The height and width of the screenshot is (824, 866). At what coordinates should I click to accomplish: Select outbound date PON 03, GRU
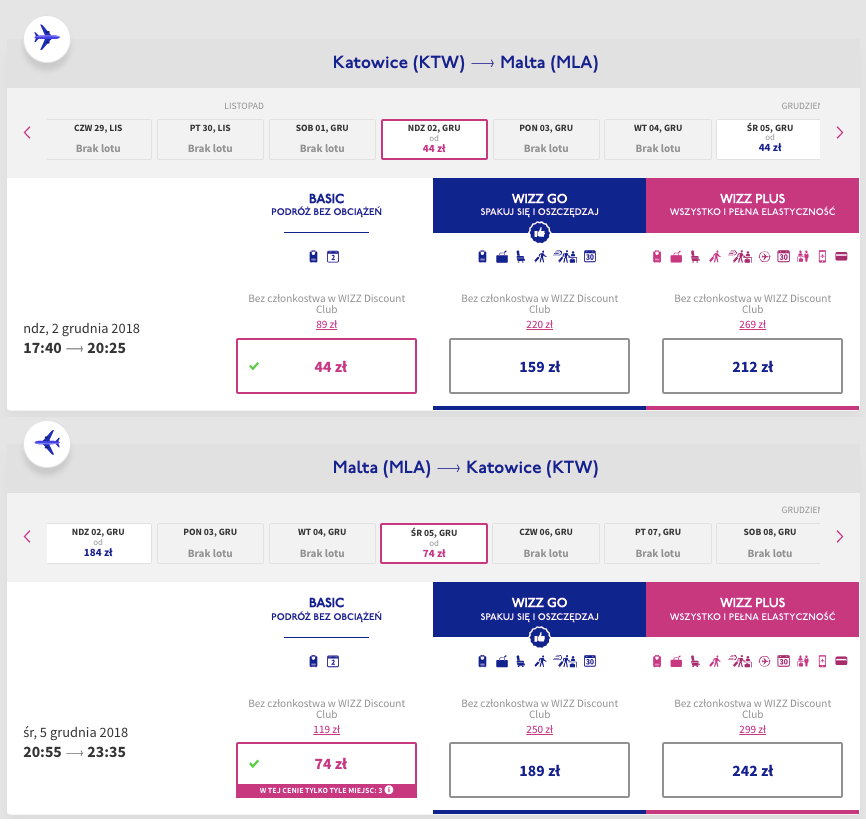[x=546, y=139]
